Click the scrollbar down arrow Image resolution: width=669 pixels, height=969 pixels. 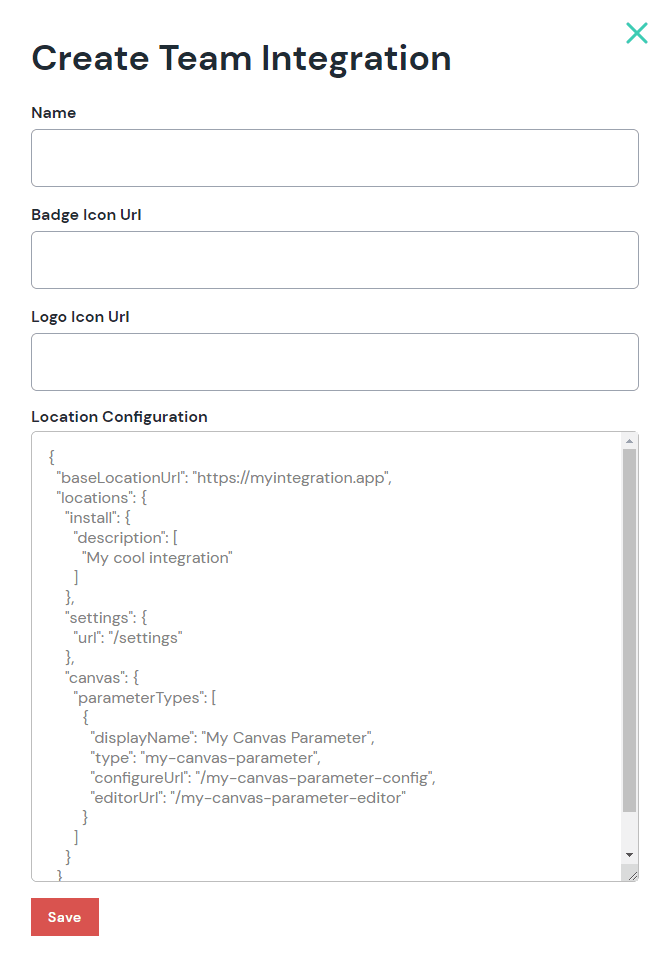[630, 853]
